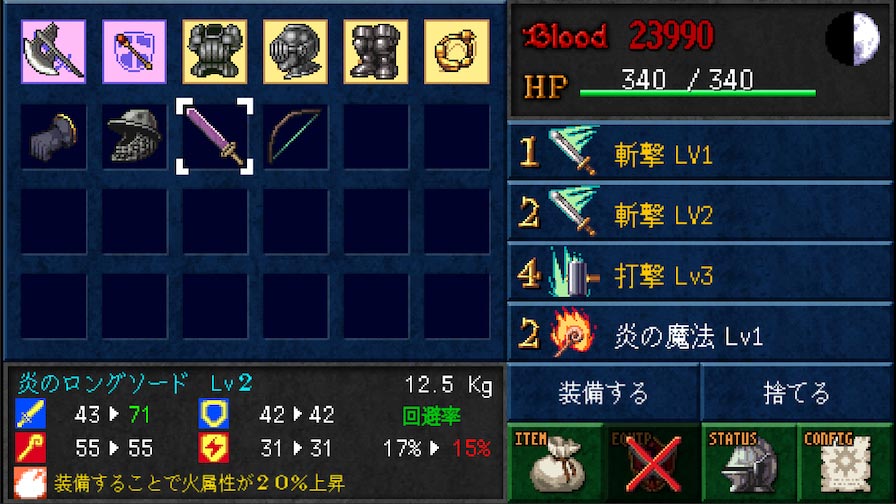Choose the 斬撃 LV1 skill

pos(700,152)
